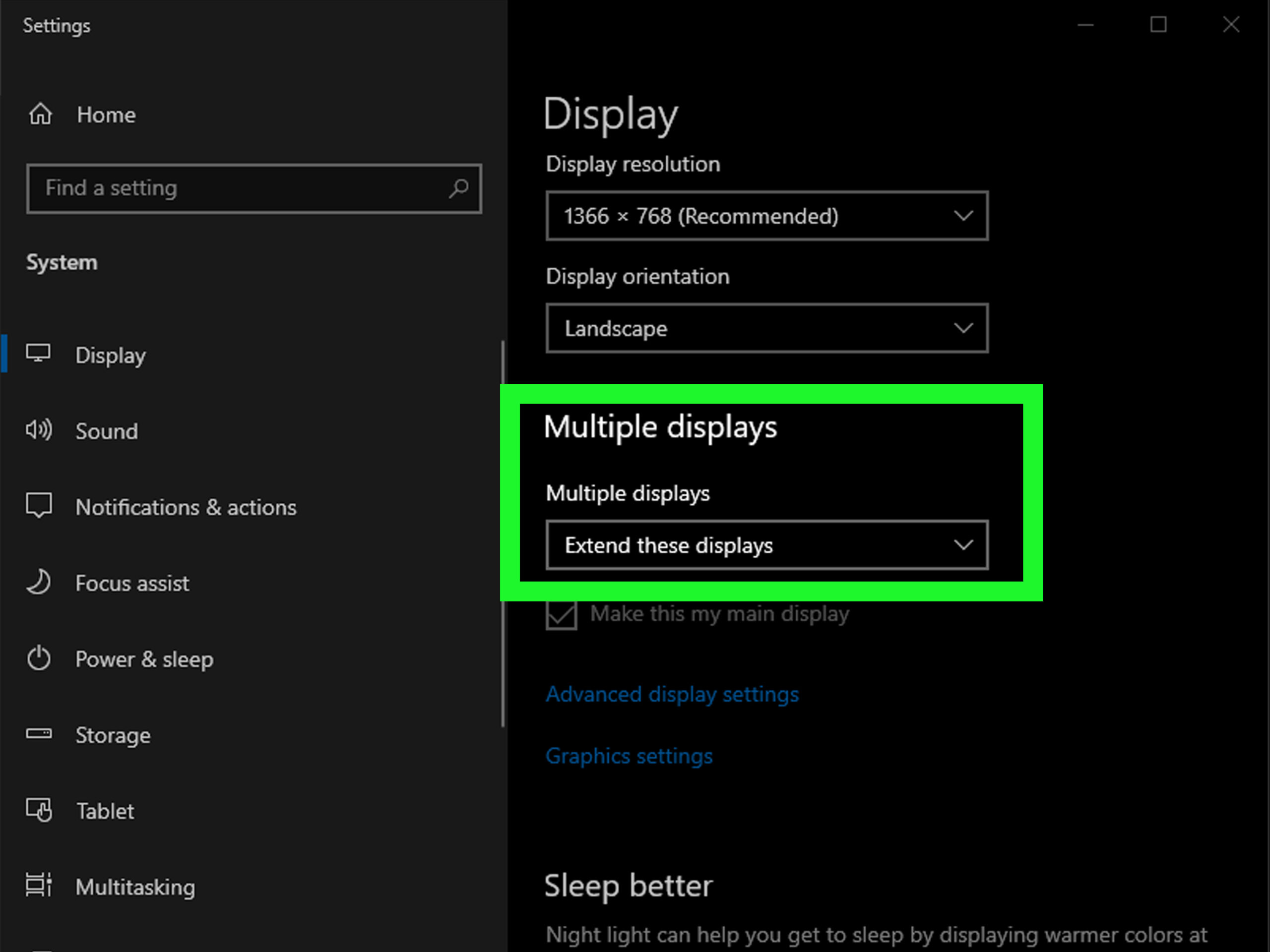
Task: Open the Graphics settings link
Action: (x=629, y=756)
